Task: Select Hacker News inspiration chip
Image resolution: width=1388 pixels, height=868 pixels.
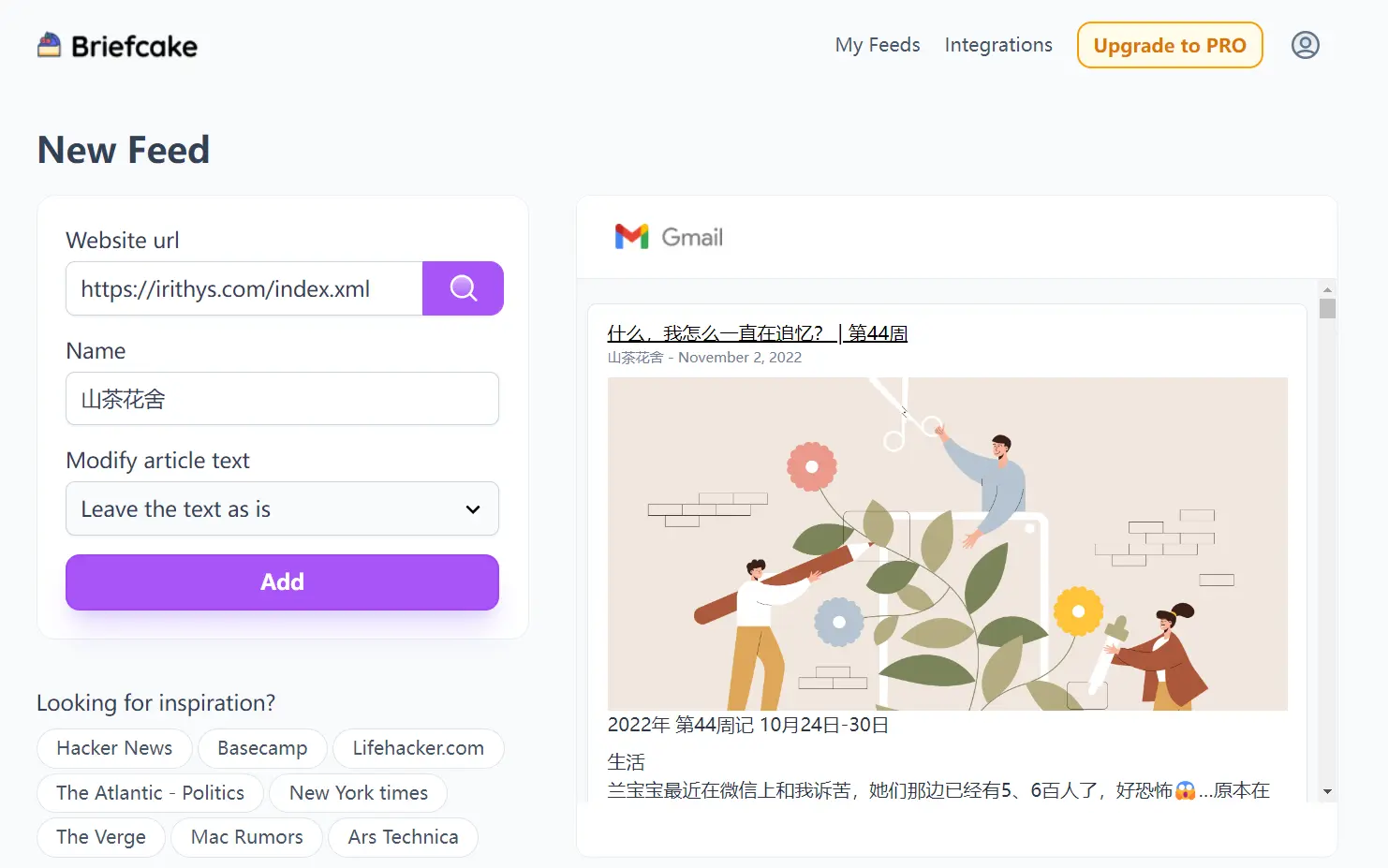Action: pyautogui.click(x=114, y=748)
